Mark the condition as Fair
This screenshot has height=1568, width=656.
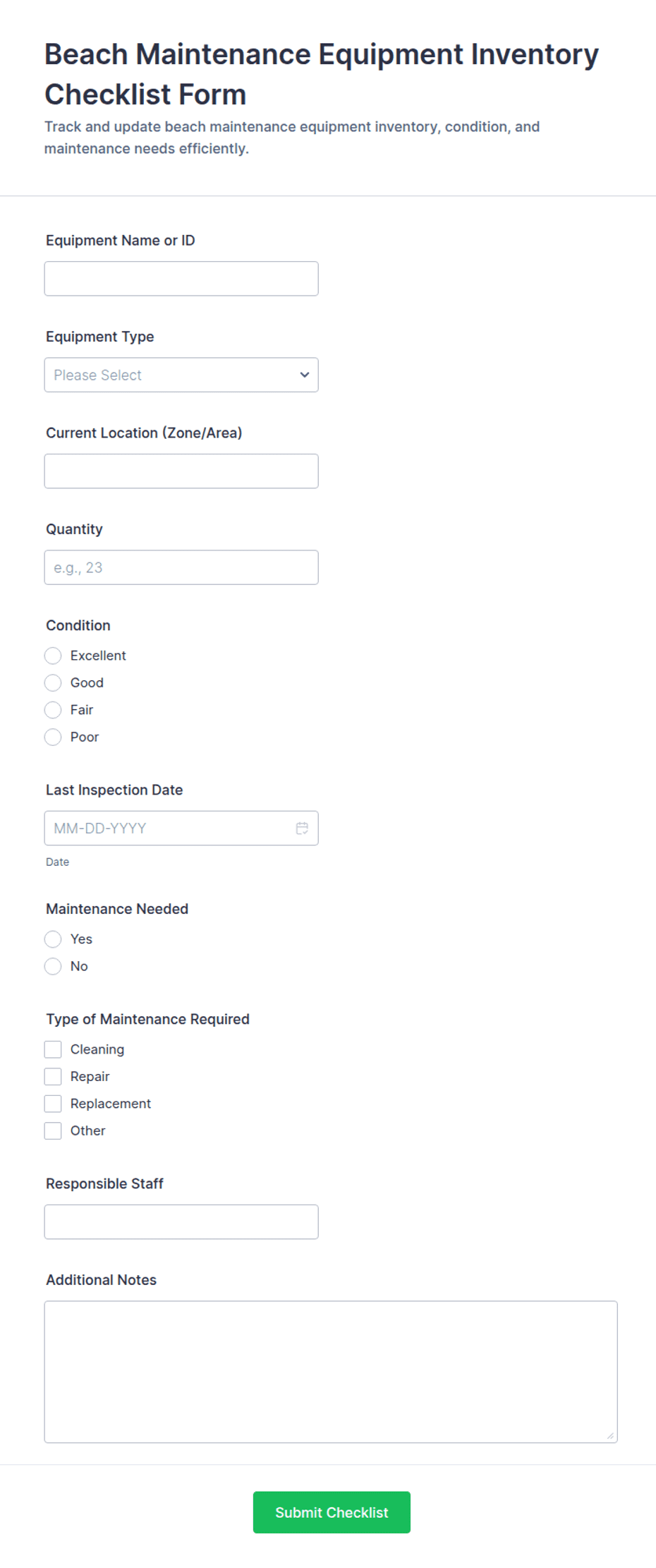(x=53, y=710)
